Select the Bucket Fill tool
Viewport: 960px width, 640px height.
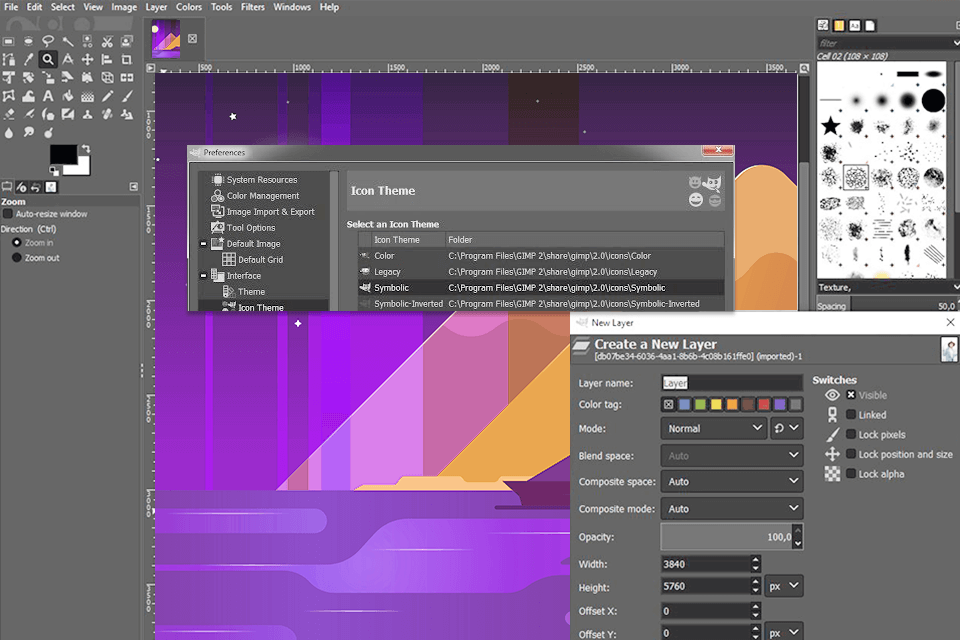(68, 95)
